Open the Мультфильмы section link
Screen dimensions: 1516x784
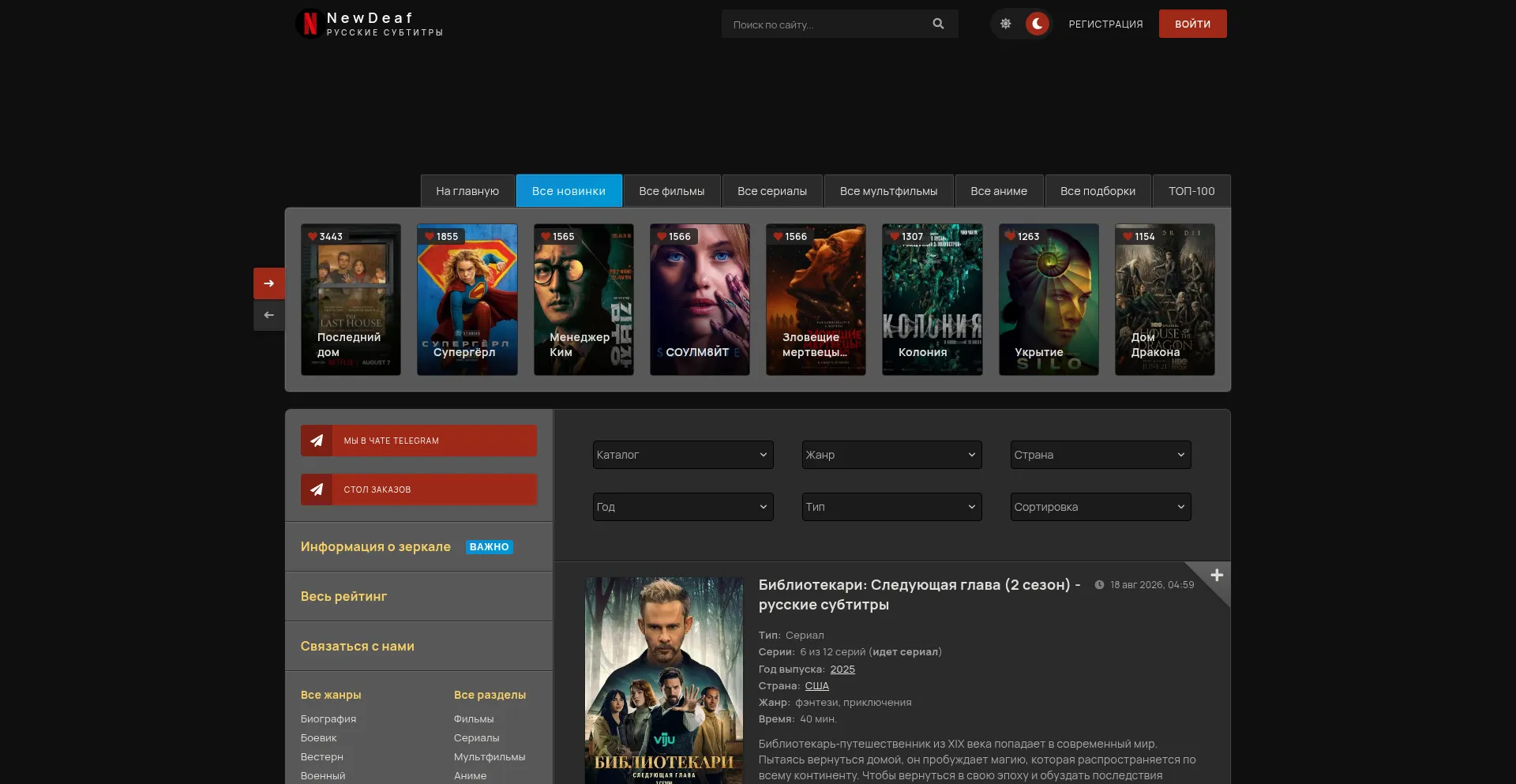(x=490, y=756)
